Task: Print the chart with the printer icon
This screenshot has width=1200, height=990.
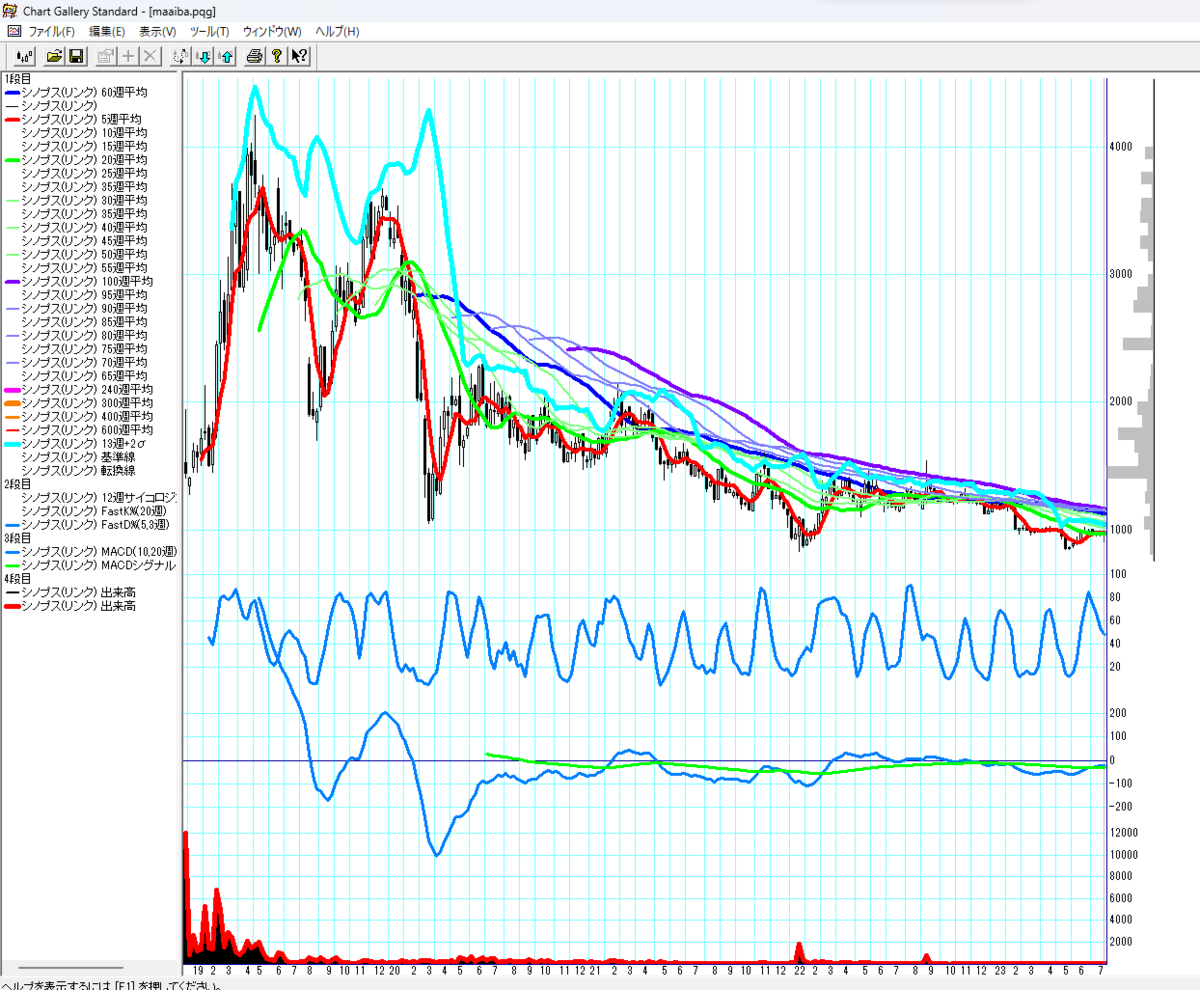Action: 255,56
